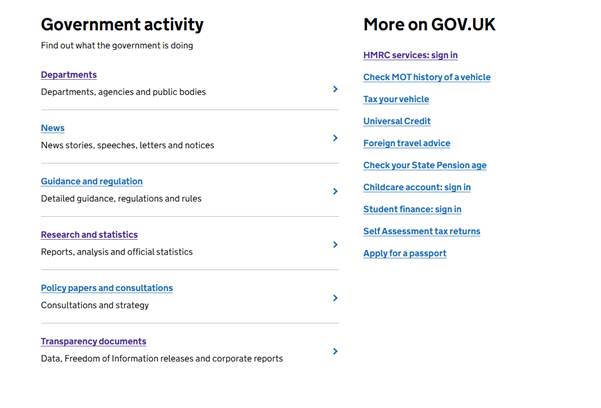Open Policy papers and consultations link
This screenshot has height=408, width=601.
point(107,288)
